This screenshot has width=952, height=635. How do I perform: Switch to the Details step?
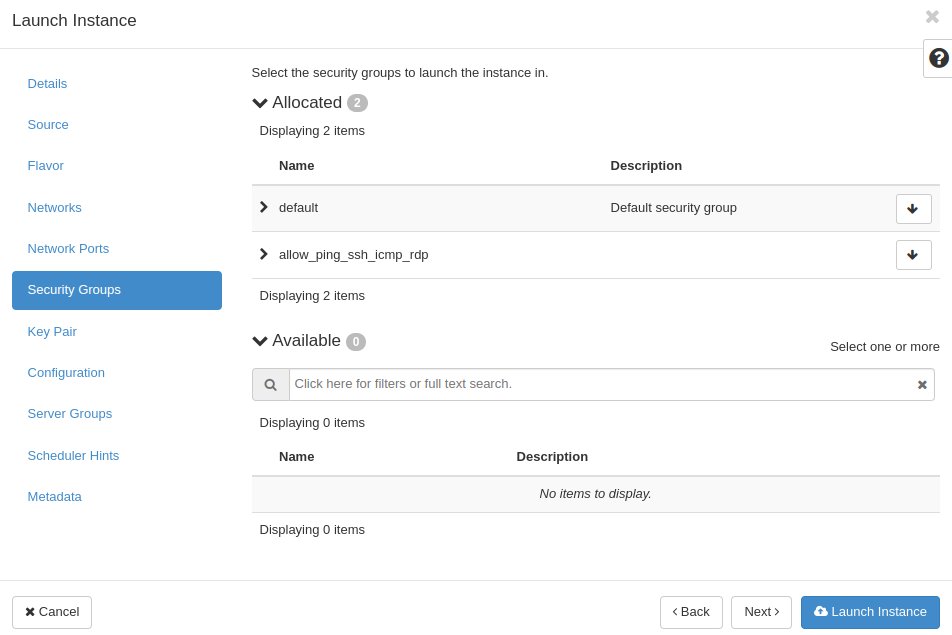[47, 84]
